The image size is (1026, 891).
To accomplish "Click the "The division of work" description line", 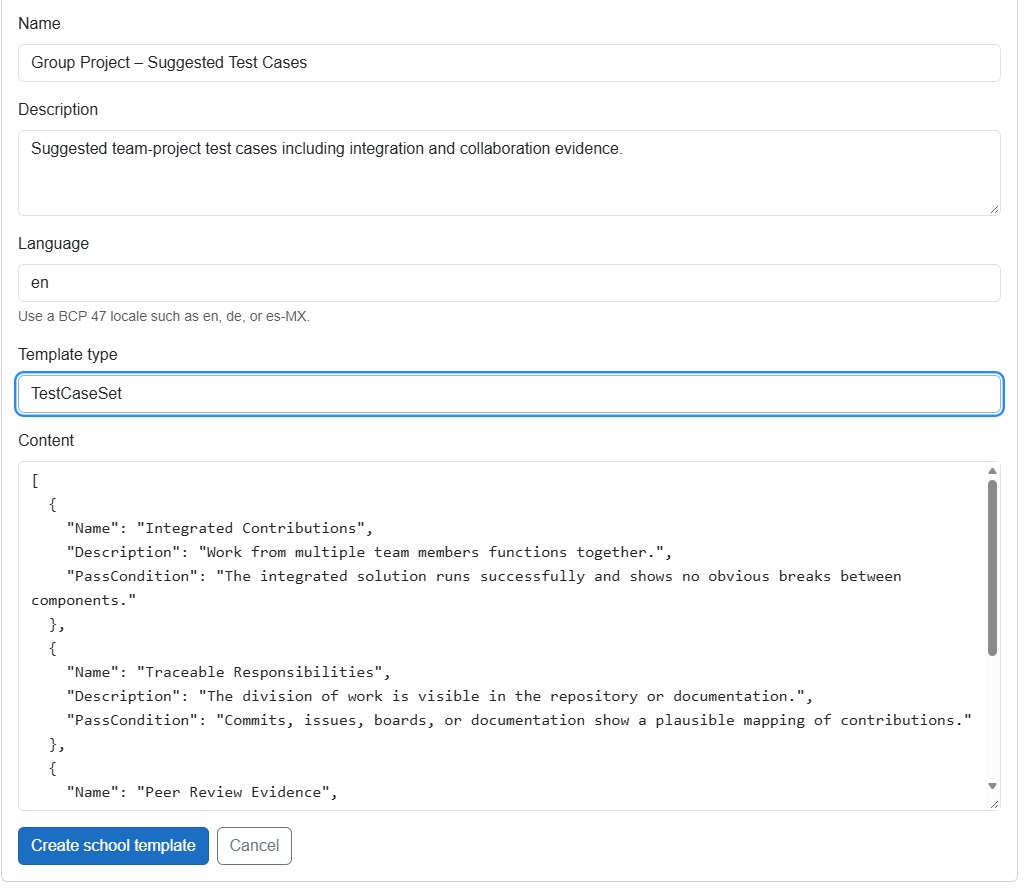I will point(440,696).
